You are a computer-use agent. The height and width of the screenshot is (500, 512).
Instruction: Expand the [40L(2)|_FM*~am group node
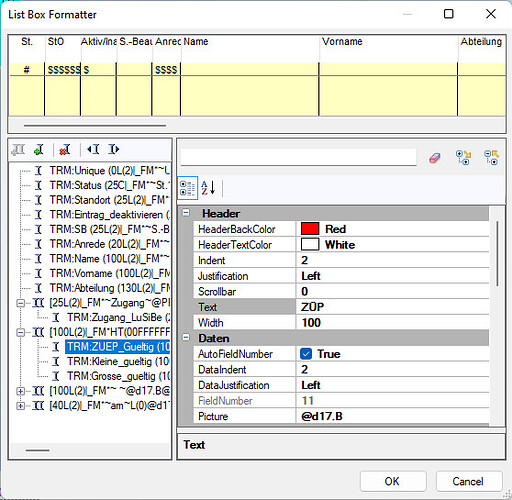tap(21, 406)
